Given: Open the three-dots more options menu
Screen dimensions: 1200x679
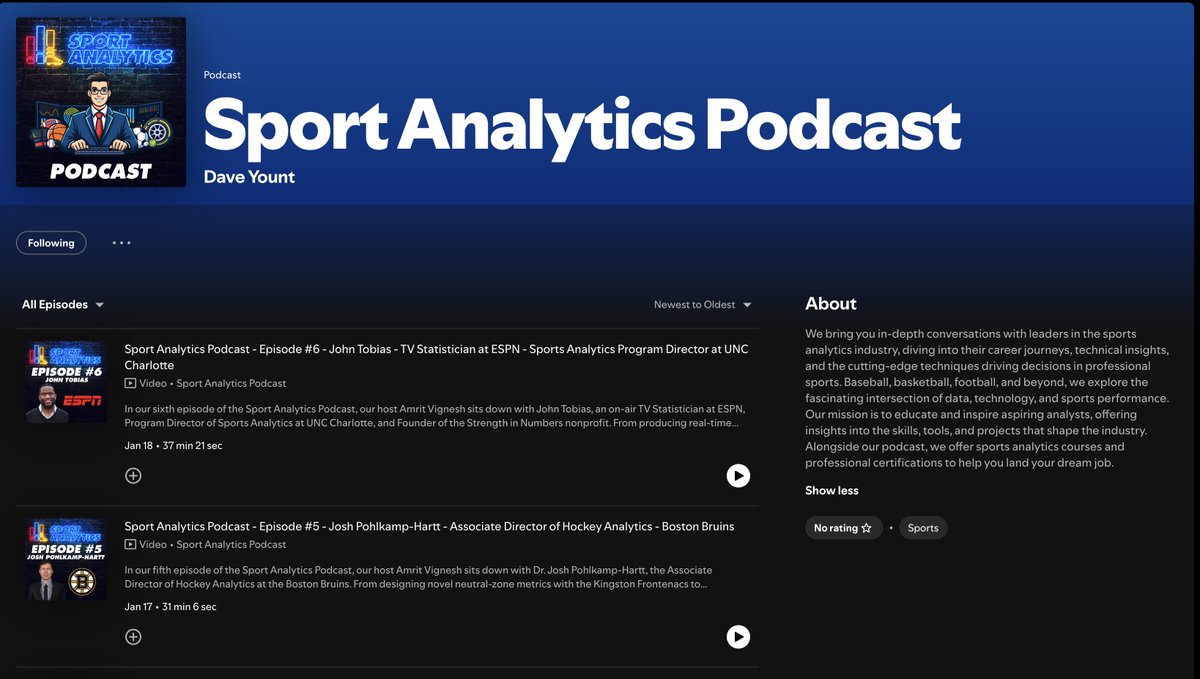Looking at the screenshot, I should pos(122,243).
